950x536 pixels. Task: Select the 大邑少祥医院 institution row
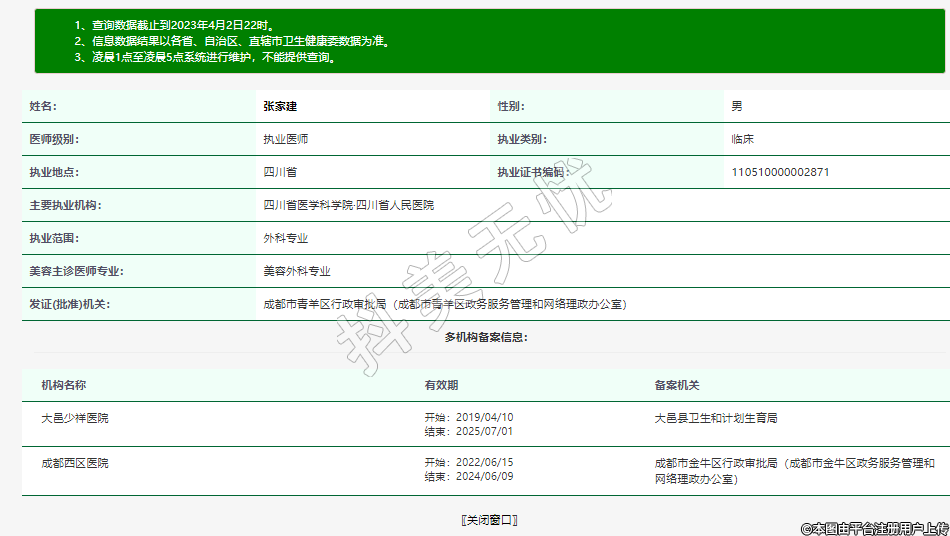click(75, 418)
